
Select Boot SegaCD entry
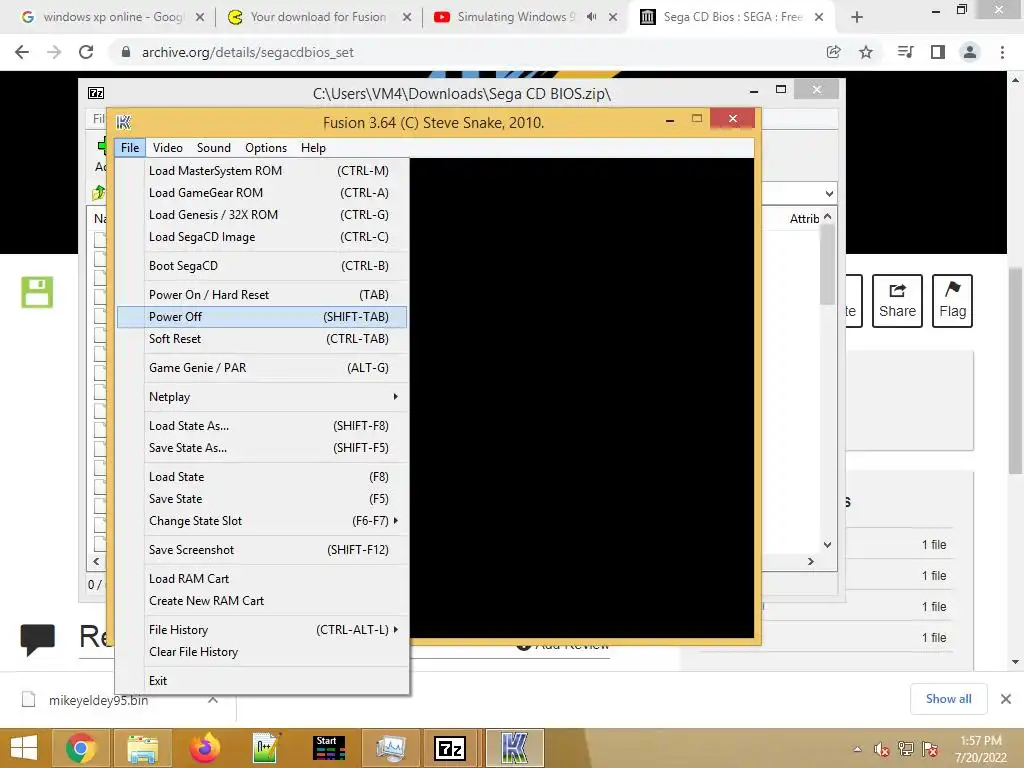262,266
